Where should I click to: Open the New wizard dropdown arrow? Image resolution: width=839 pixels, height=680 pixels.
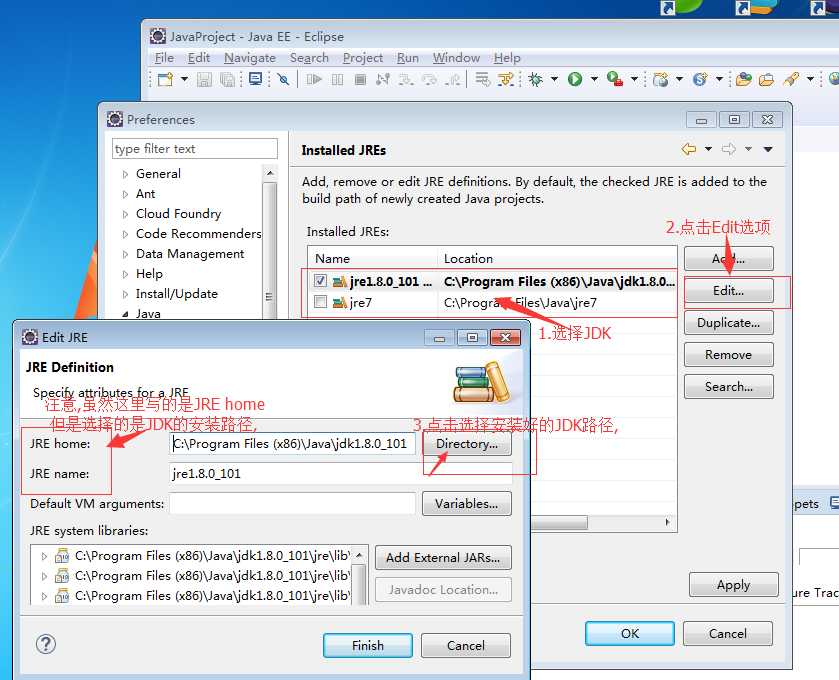point(184,79)
